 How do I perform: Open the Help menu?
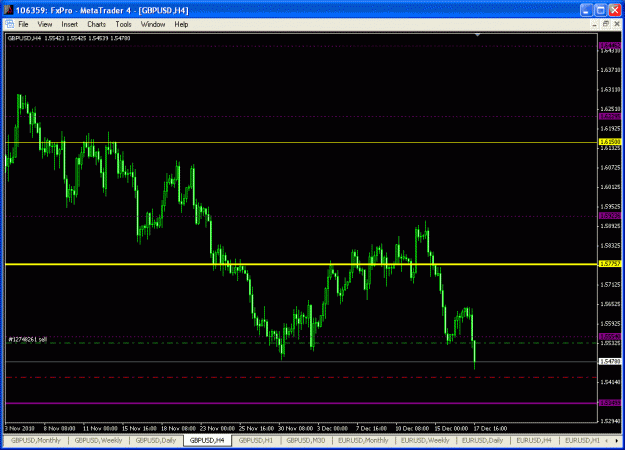coord(181,24)
